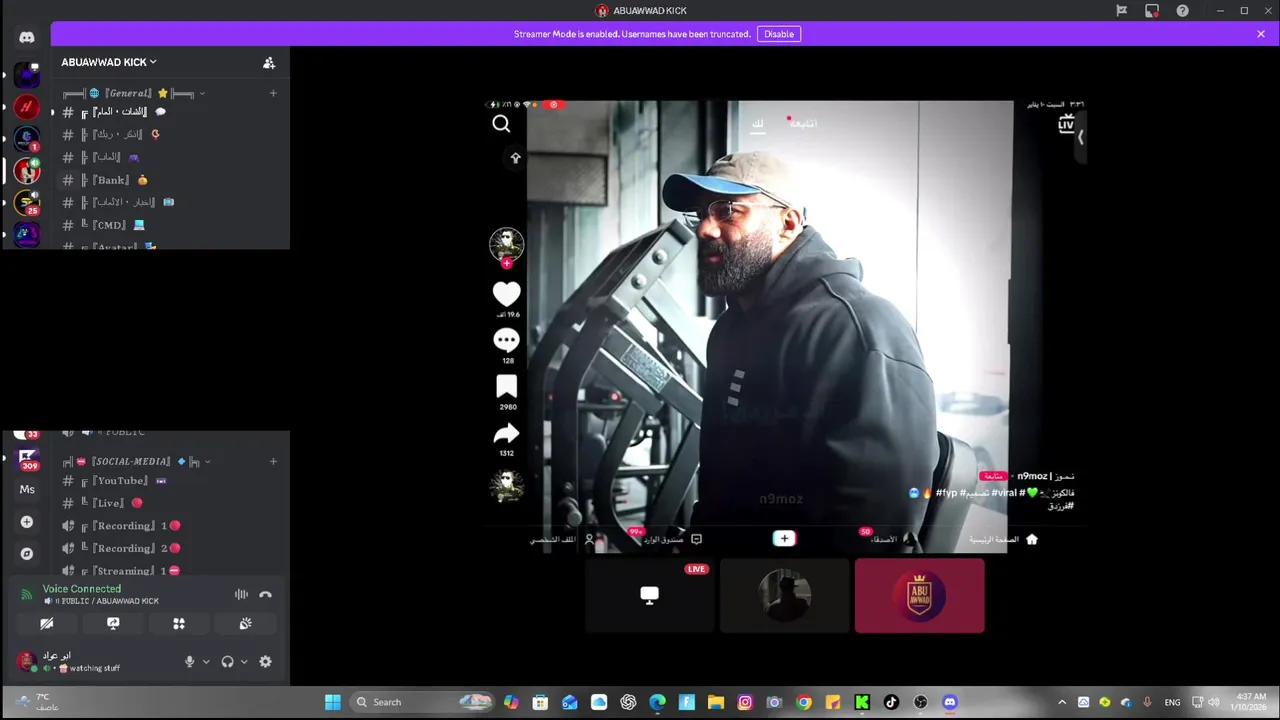1280x720 pixels.
Task: Select server icon with badge 1
Action: coord(27,139)
